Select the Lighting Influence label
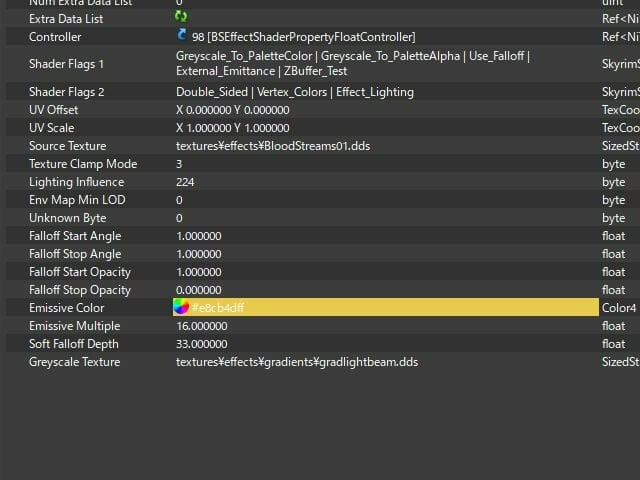640x480 pixels. [x=76, y=182]
